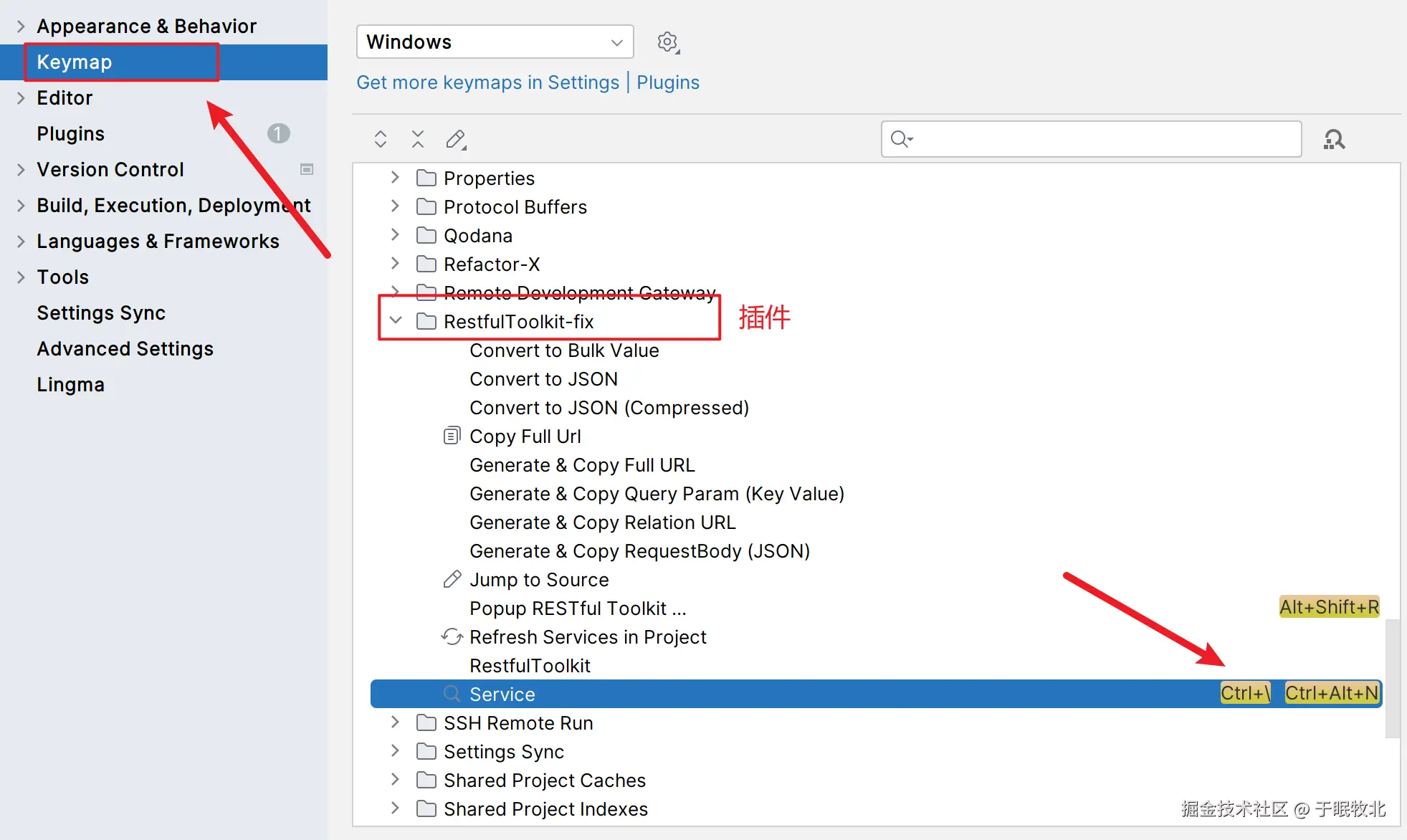Expand the SSH Remote Run folder
This screenshot has width=1407, height=840.
[395, 722]
